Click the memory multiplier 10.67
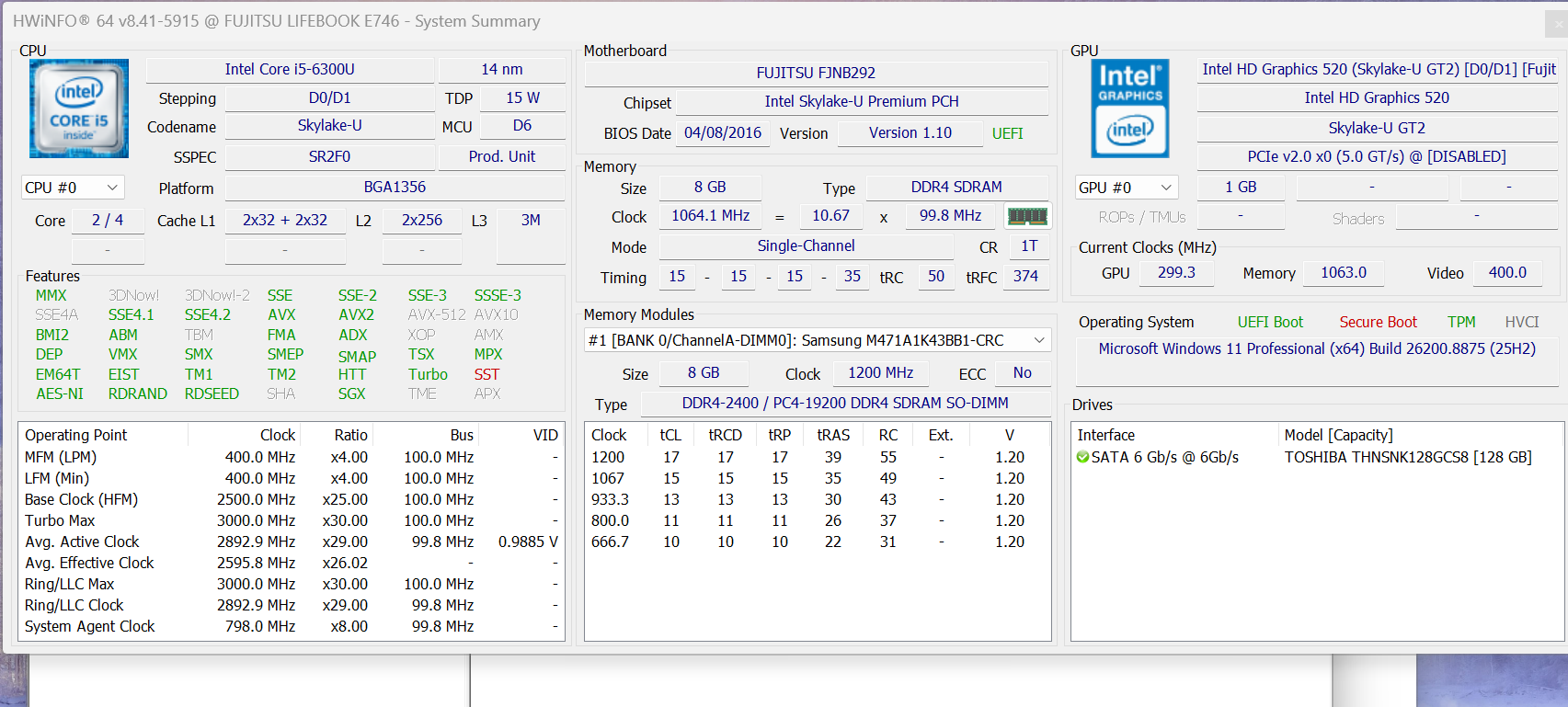This screenshot has height=707, width=1568. pos(830,216)
